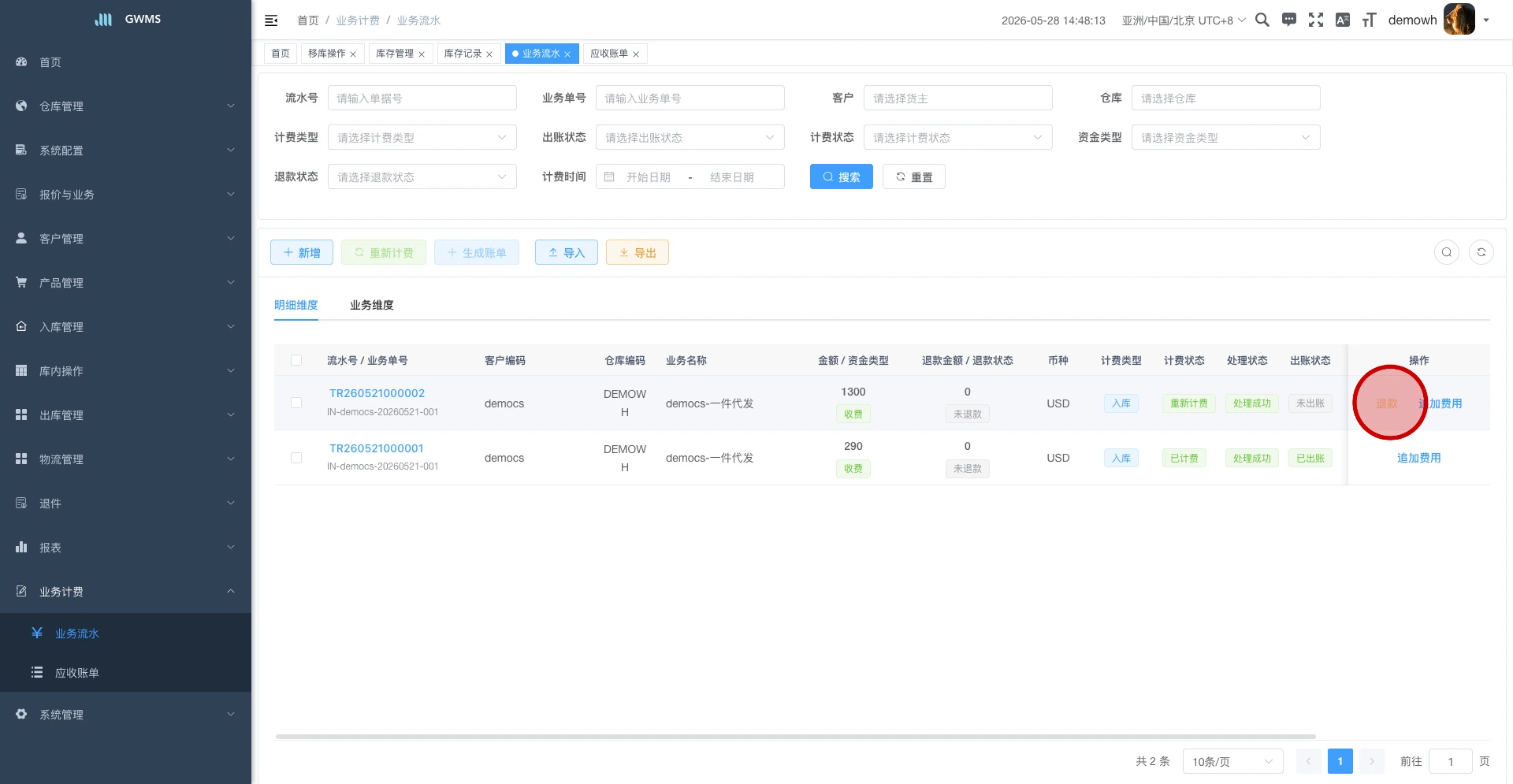Open the timezone 亚洲/中国/北京 UTC+8 dropdown
This screenshot has width=1513, height=784.
(x=1184, y=20)
